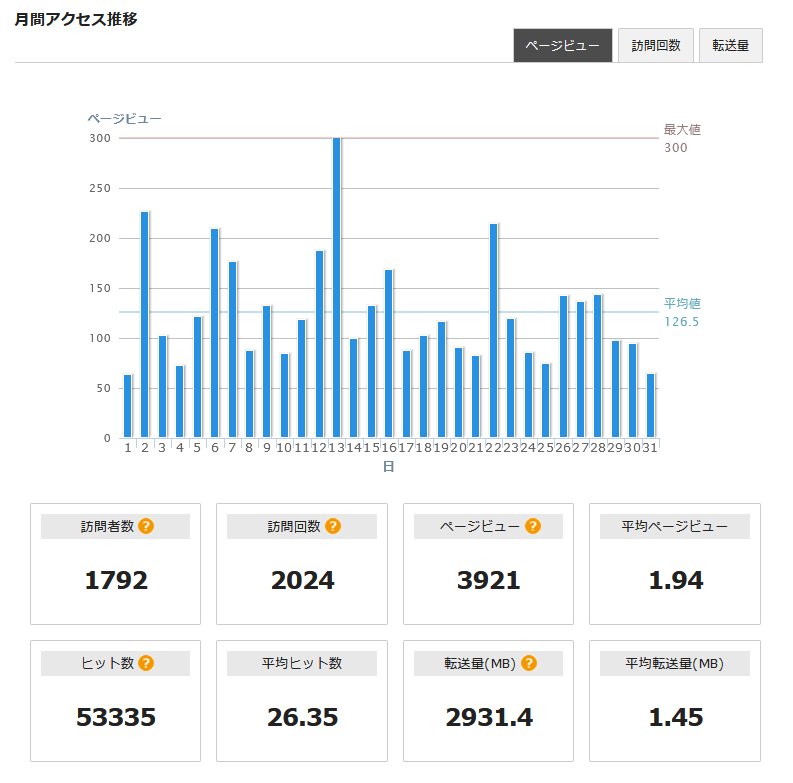The image size is (793, 783).
Task: Click the bar for day 22
Action: (494, 331)
